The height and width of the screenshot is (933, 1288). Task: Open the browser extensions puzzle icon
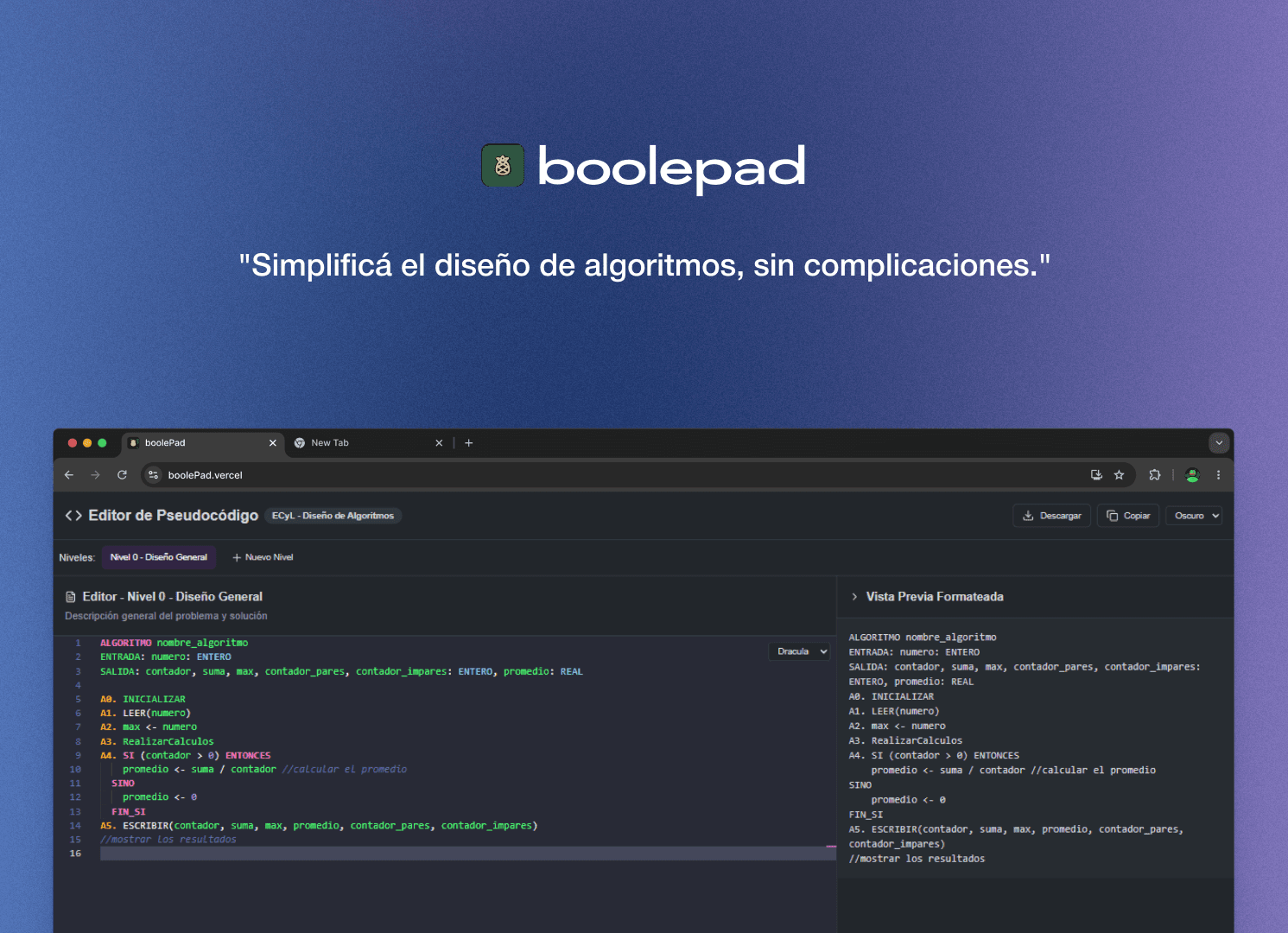[x=1154, y=475]
